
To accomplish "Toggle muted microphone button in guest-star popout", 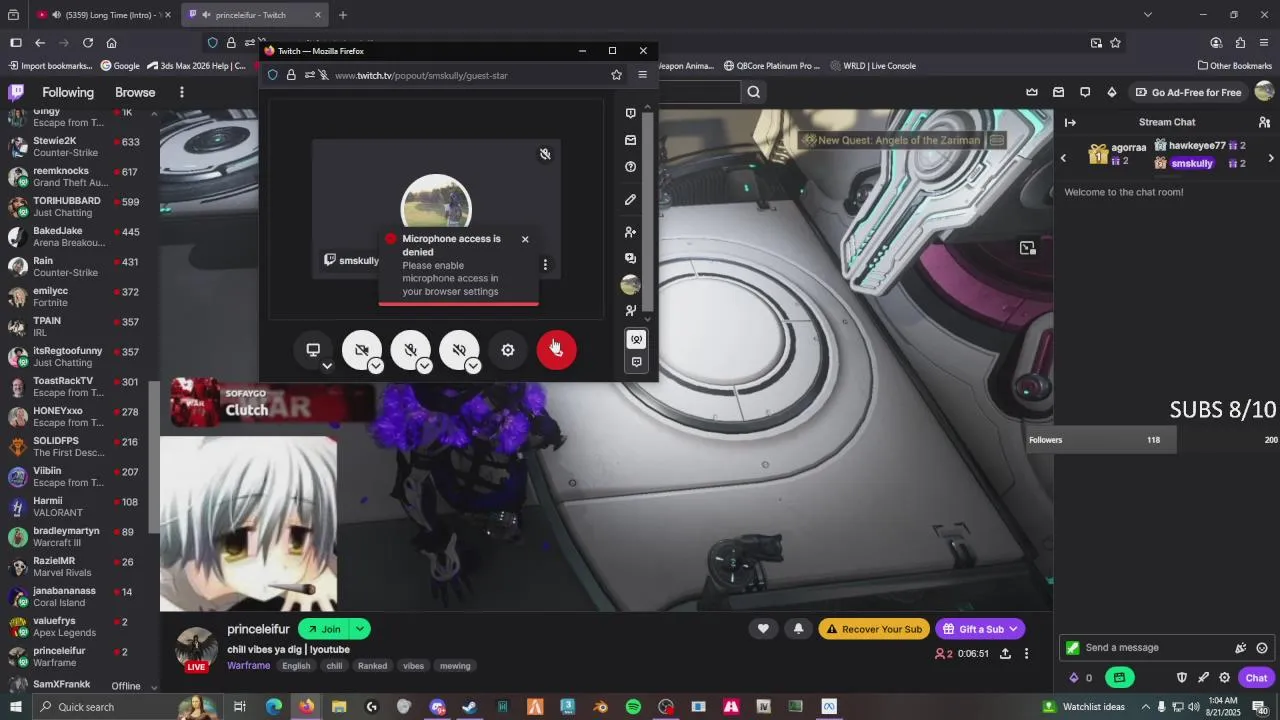I will coord(410,349).
